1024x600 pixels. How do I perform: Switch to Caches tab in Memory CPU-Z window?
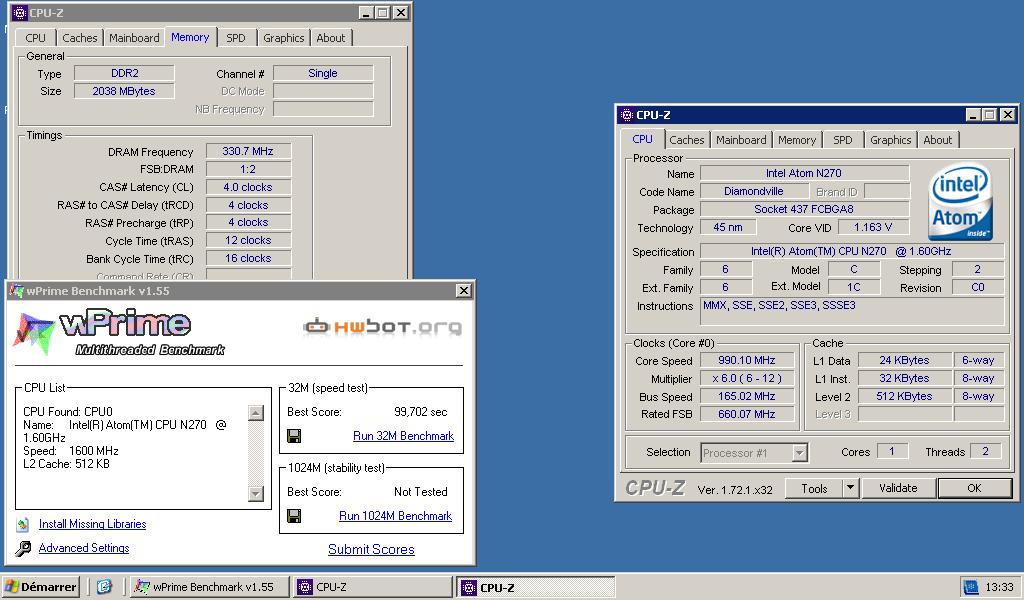pos(80,38)
